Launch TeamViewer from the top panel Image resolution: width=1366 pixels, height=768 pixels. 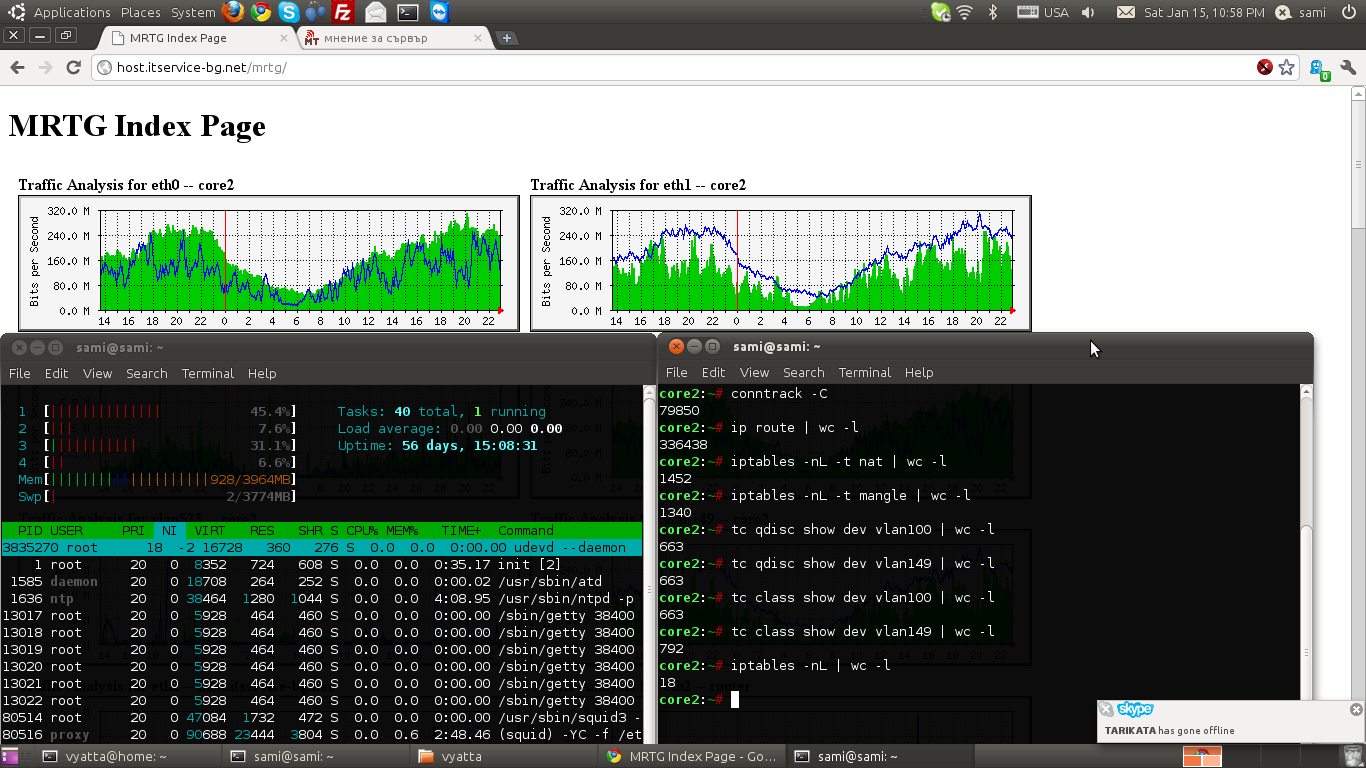(440, 12)
